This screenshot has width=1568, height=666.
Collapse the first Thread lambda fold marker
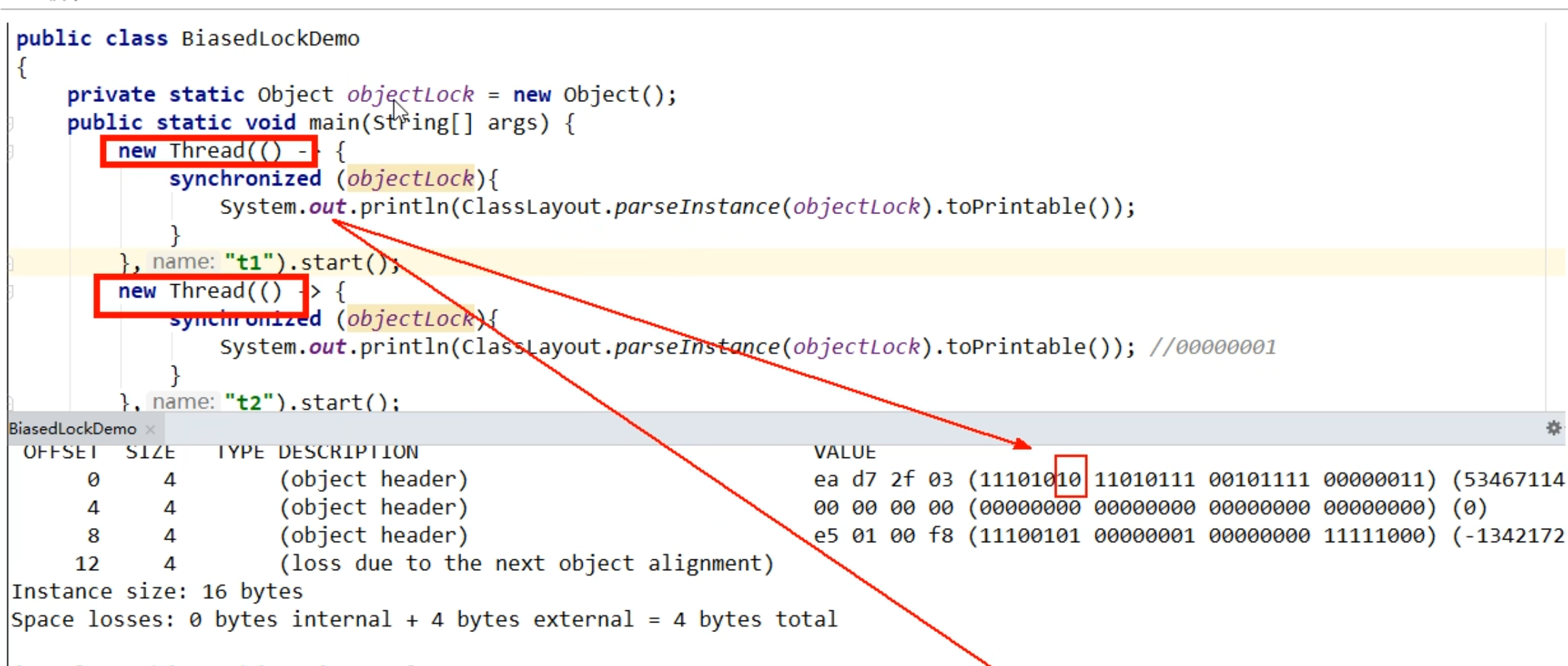pyautogui.click(x=10, y=152)
